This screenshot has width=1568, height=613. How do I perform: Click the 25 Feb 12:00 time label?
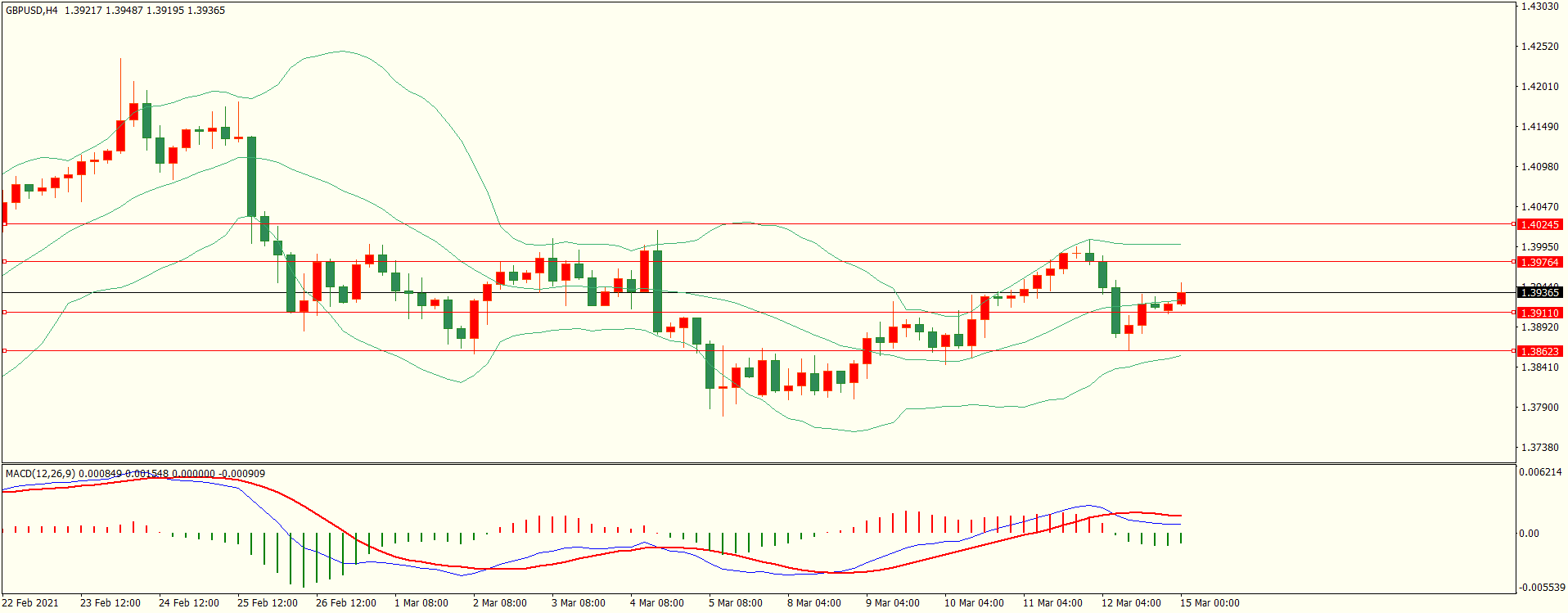pyautogui.click(x=268, y=603)
